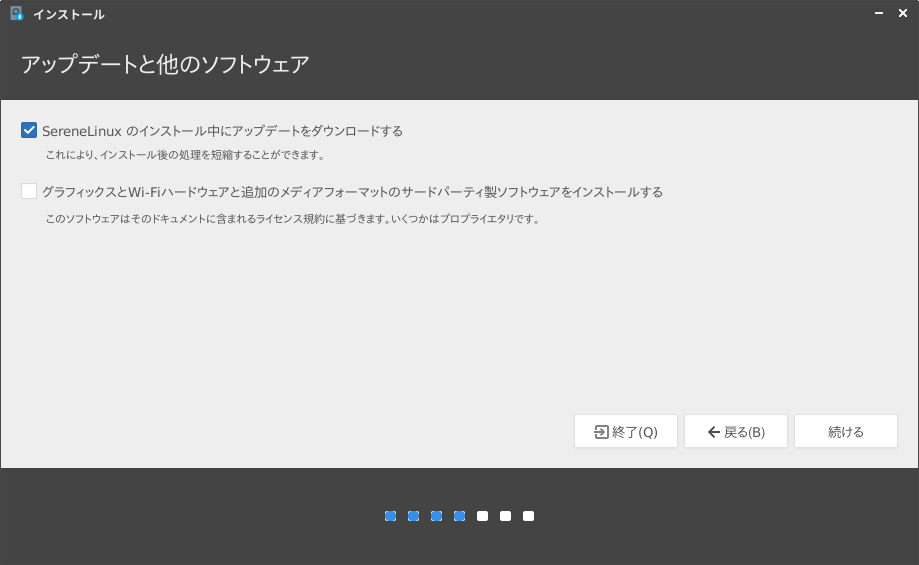Screen dimensions: 919x565
Task: Close the installer window
Action: (903, 13)
